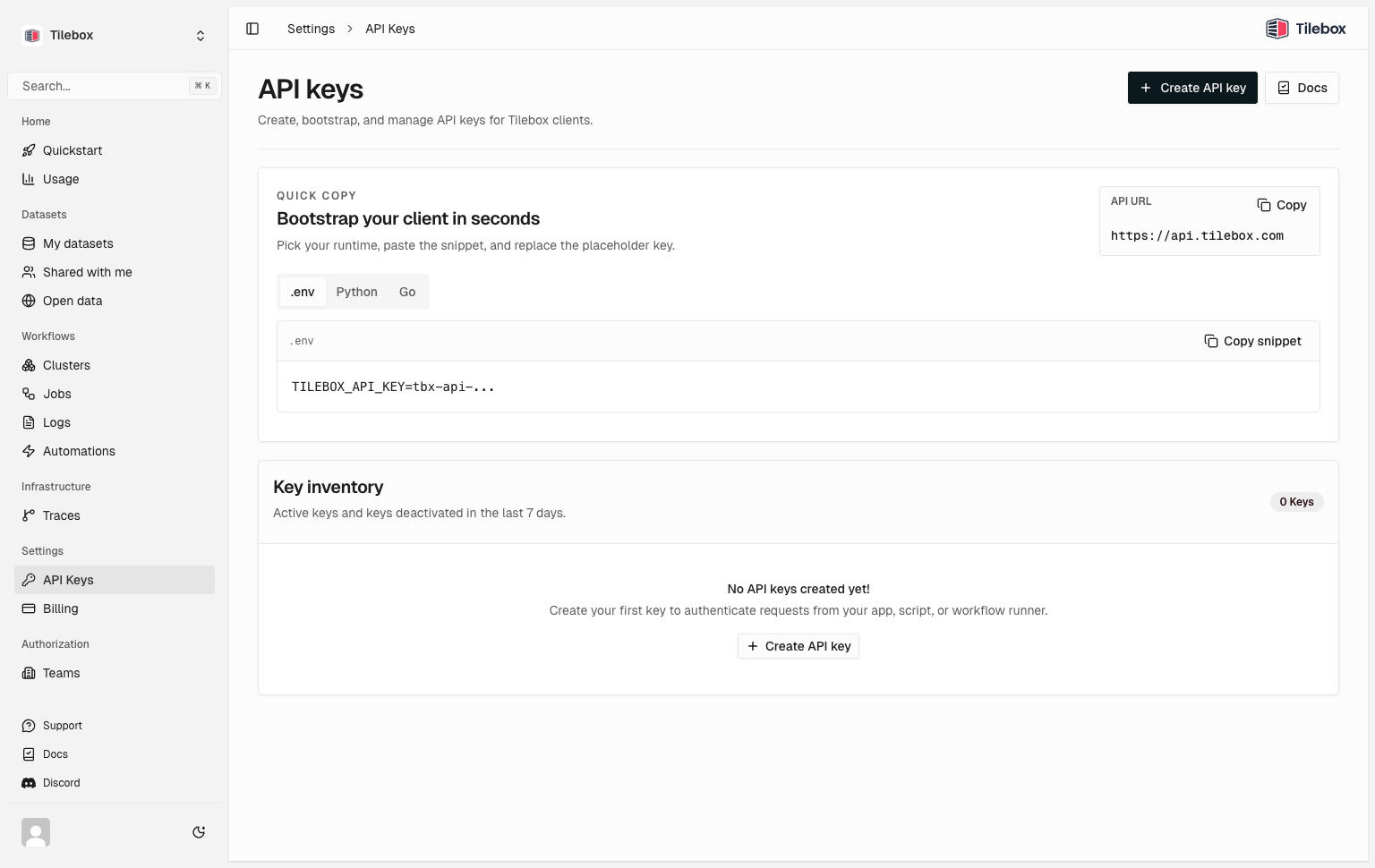Viewport: 1375px width, 868px height.
Task: Click the Support help icon
Action: click(x=29, y=726)
